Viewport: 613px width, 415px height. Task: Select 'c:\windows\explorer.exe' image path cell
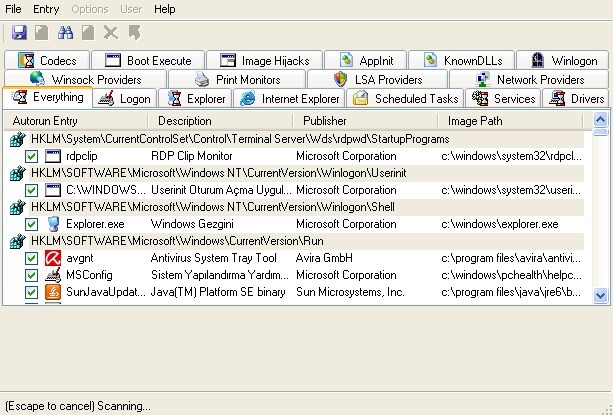pos(500,224)
